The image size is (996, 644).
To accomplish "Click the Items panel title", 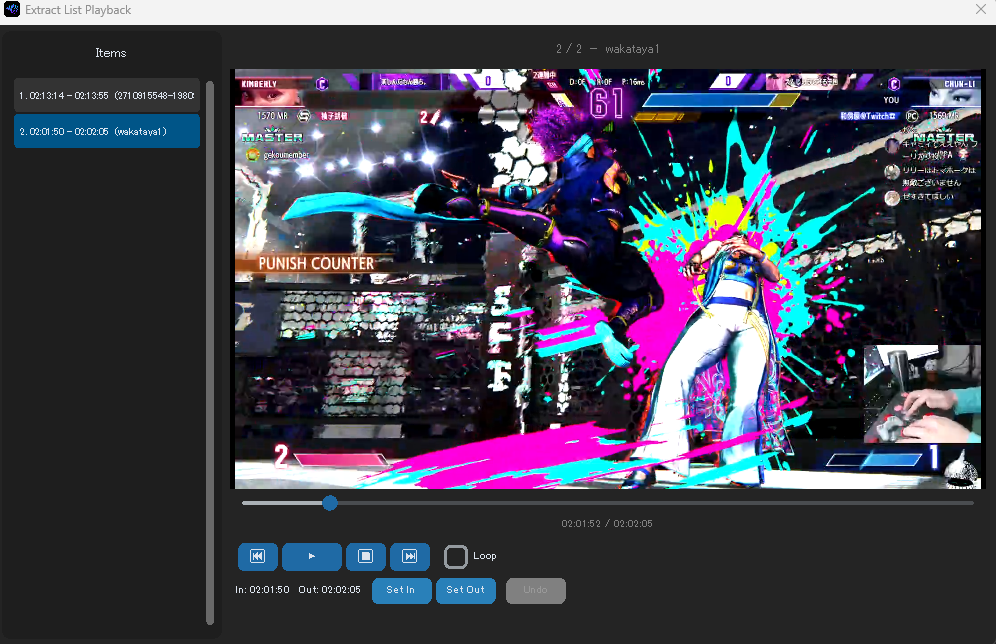I will (110, 53).
